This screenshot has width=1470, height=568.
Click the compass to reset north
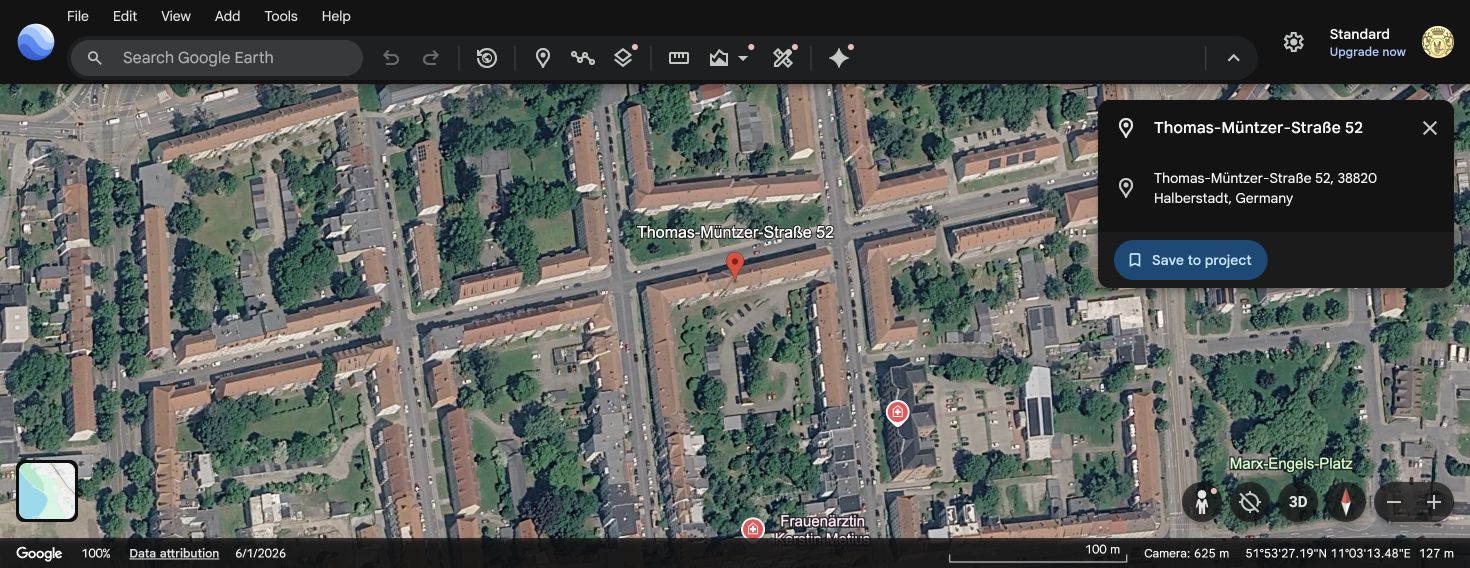coord(1346,502)
